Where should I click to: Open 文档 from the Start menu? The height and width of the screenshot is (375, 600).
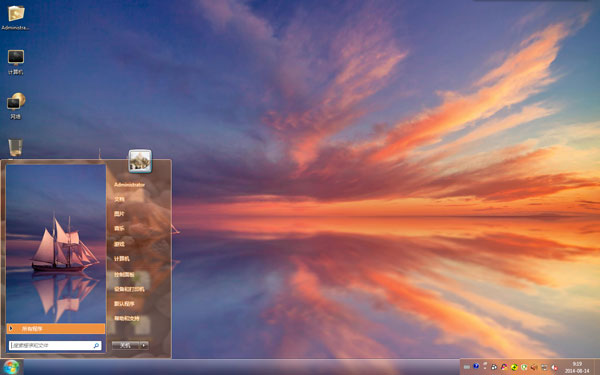point(119,199)
